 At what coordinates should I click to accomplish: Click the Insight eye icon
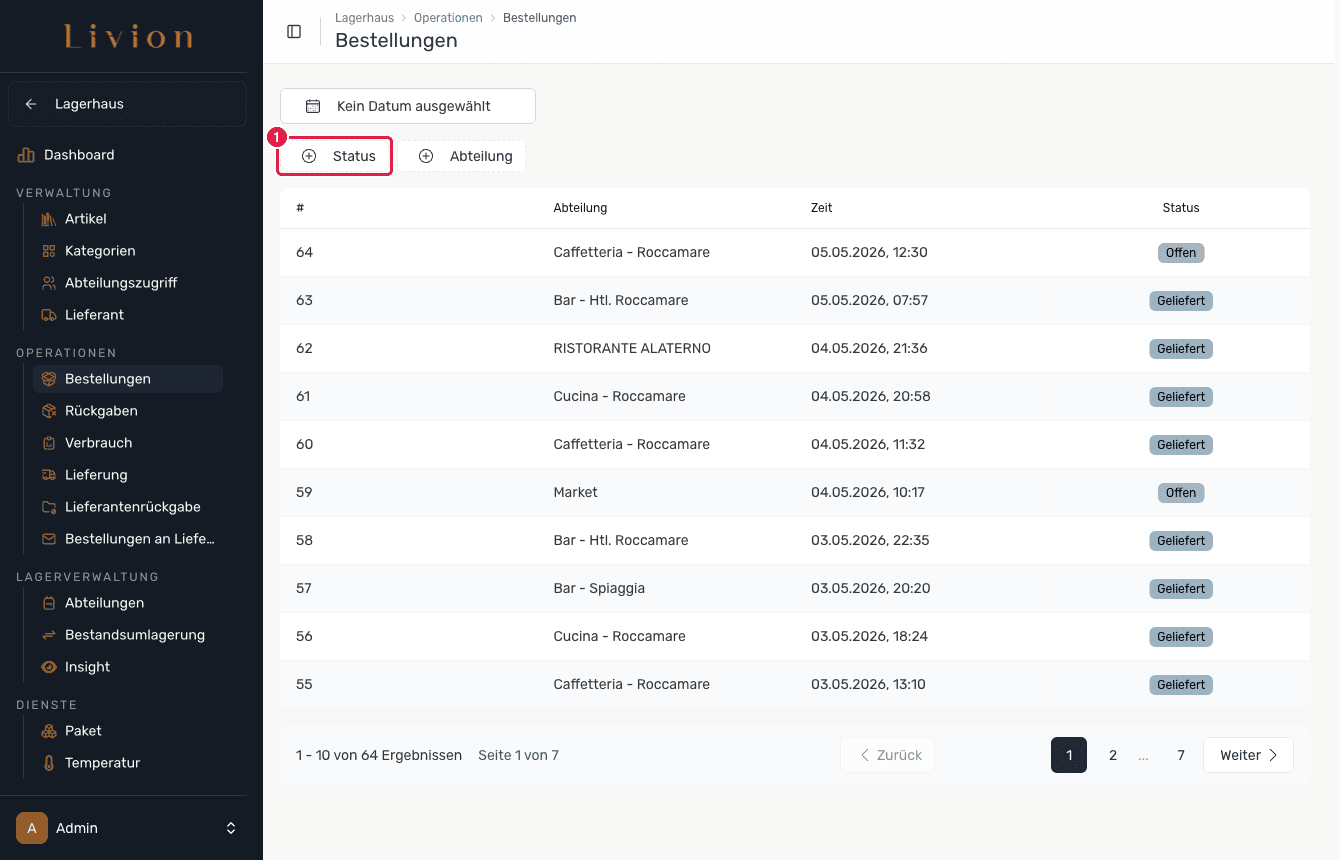49,667
